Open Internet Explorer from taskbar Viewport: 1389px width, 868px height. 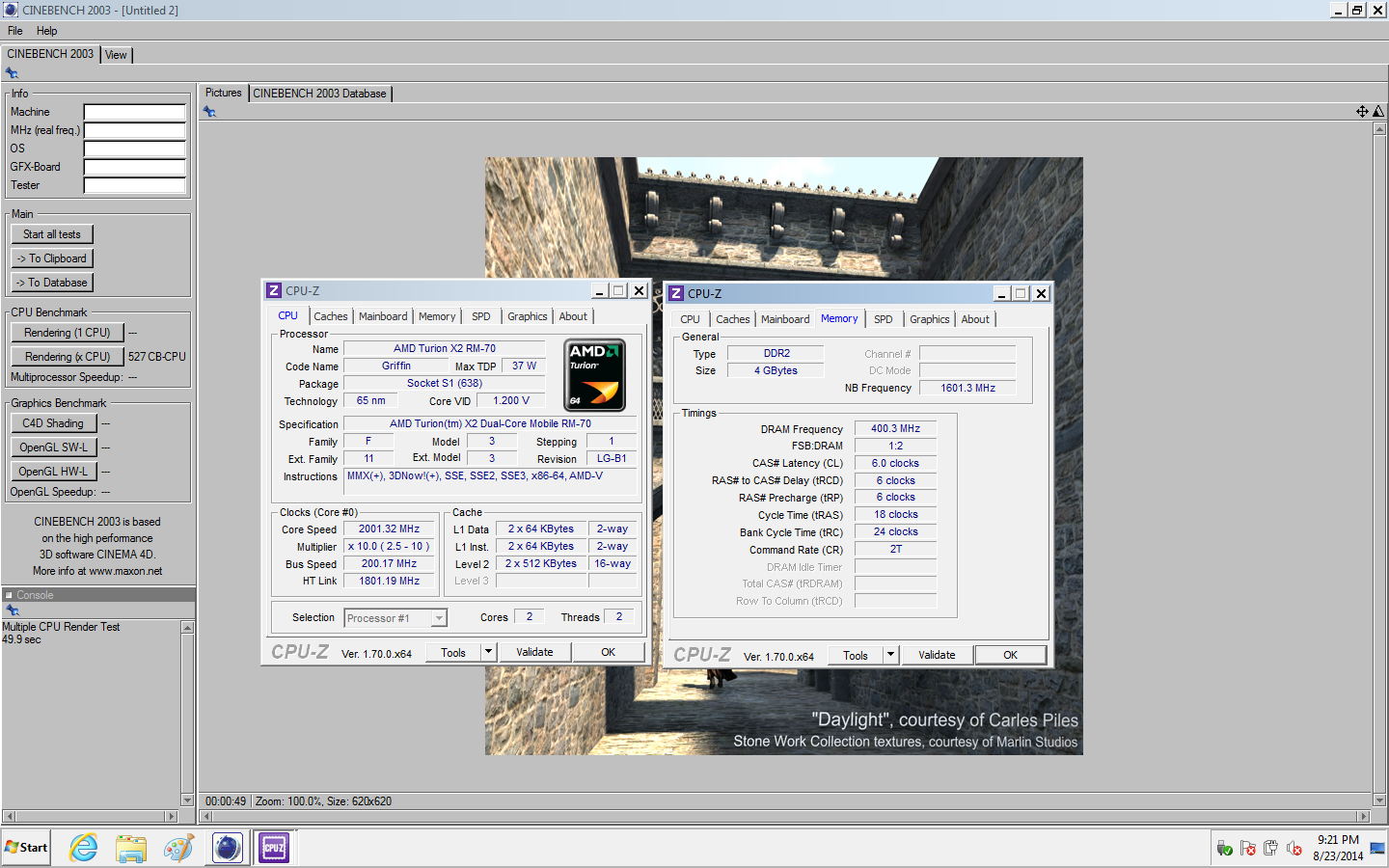click(x=84, y=848)
